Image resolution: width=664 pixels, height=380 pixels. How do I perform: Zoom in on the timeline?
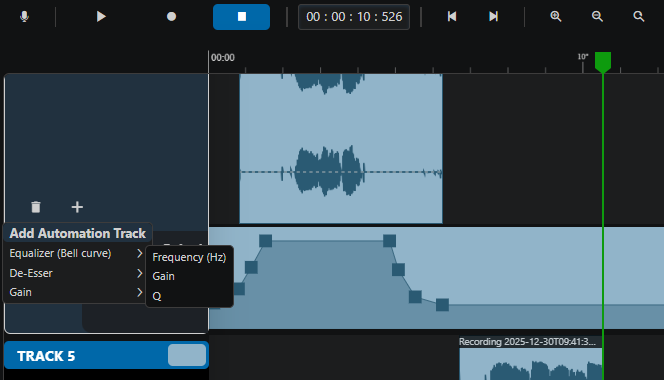[x=556, y=17]
